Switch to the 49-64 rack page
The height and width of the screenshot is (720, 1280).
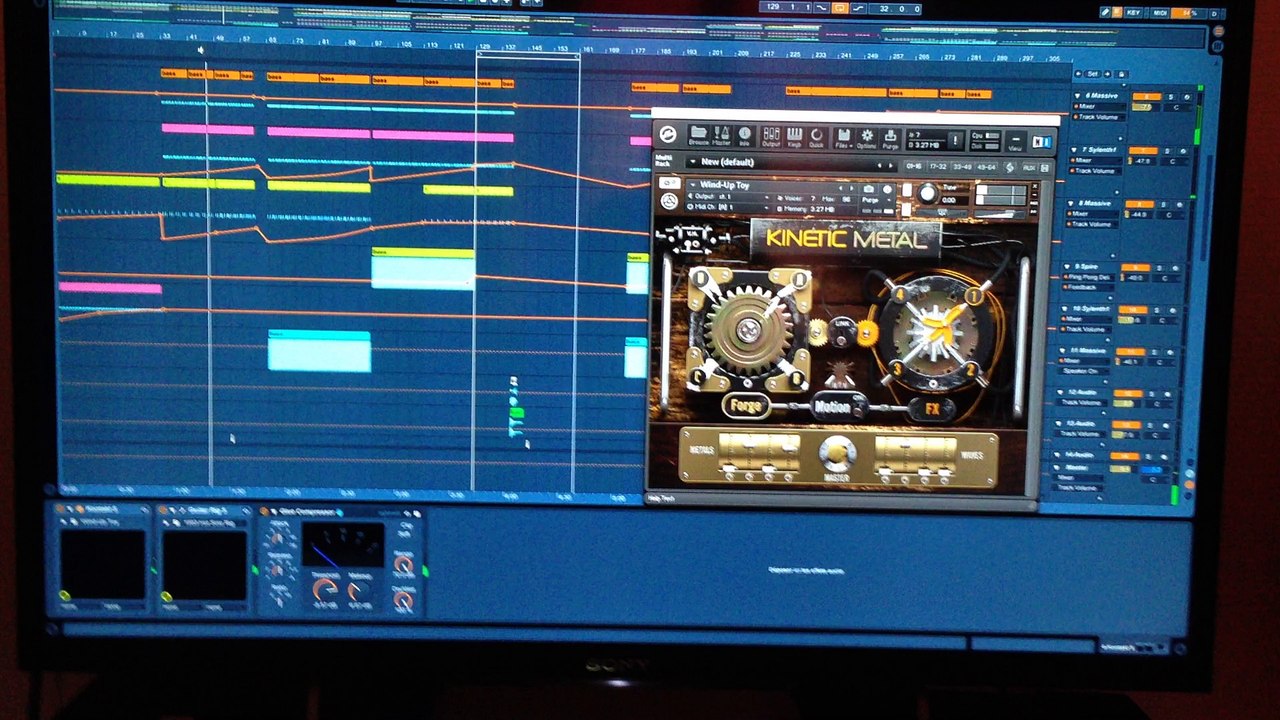point(986,167)
